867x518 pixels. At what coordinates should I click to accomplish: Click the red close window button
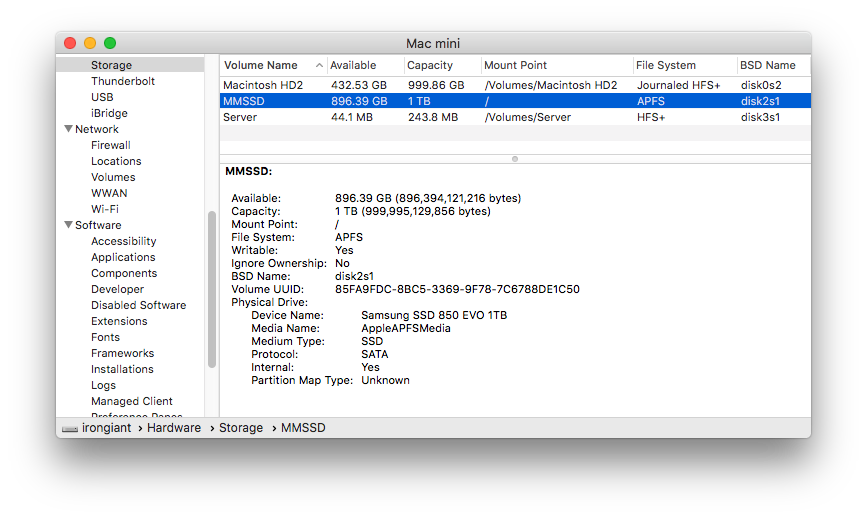[70, 43]
